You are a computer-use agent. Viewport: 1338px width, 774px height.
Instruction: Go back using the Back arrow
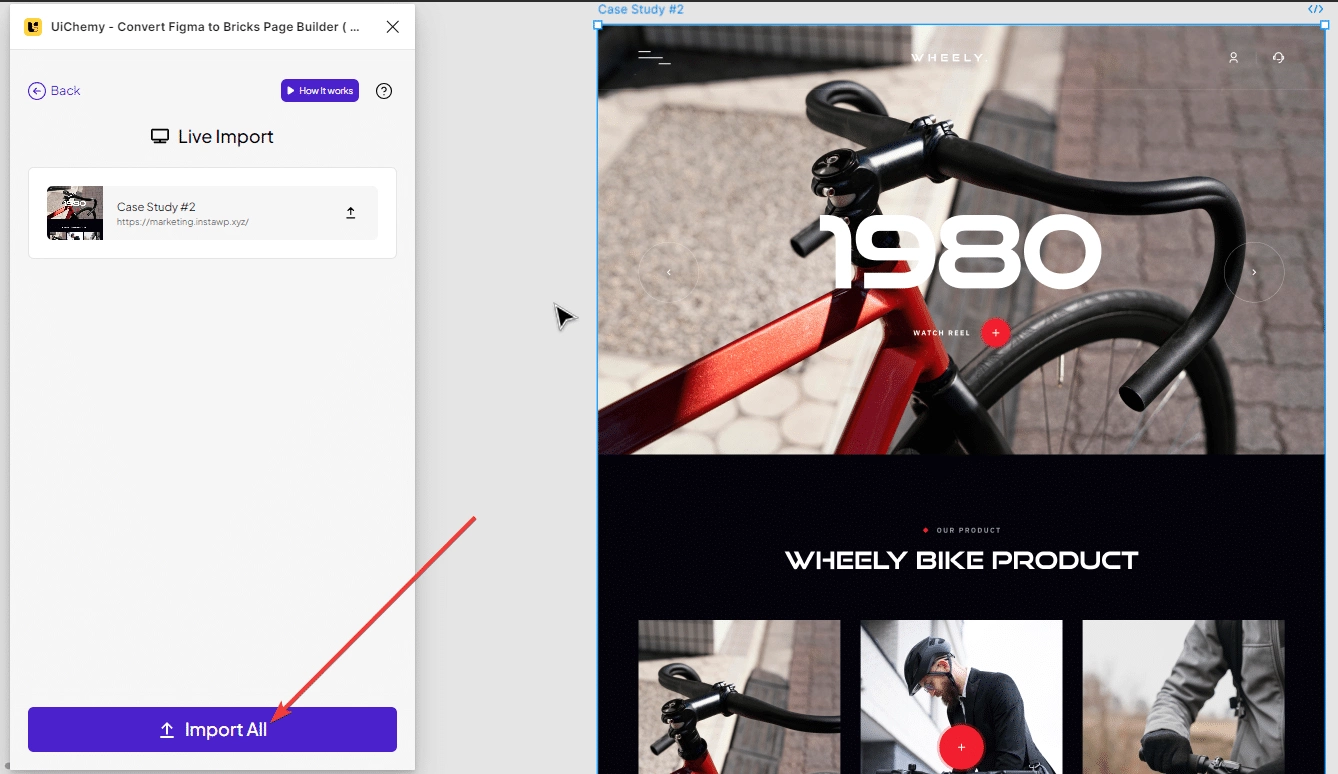coord(54,91)
